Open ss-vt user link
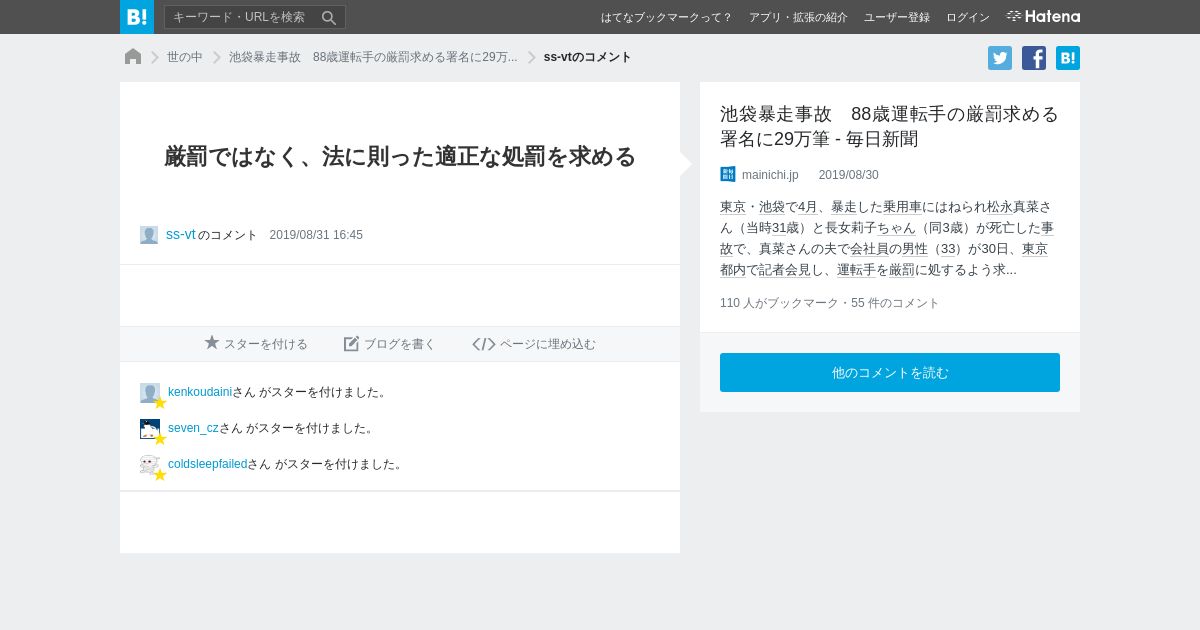The height and width of the screenshot is (630, 1200). click(x=181, y=234)
